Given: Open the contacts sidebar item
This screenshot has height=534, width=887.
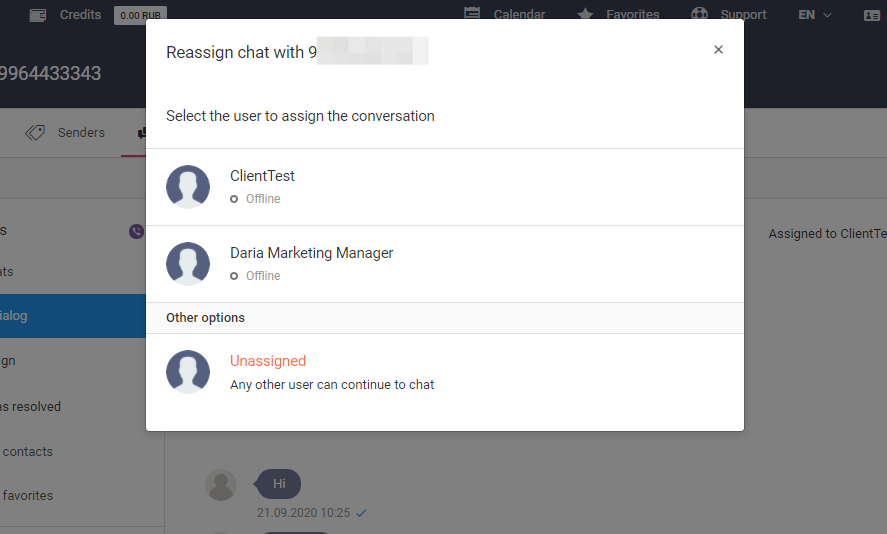Looking at the screenshot, I should click(28, 451).
